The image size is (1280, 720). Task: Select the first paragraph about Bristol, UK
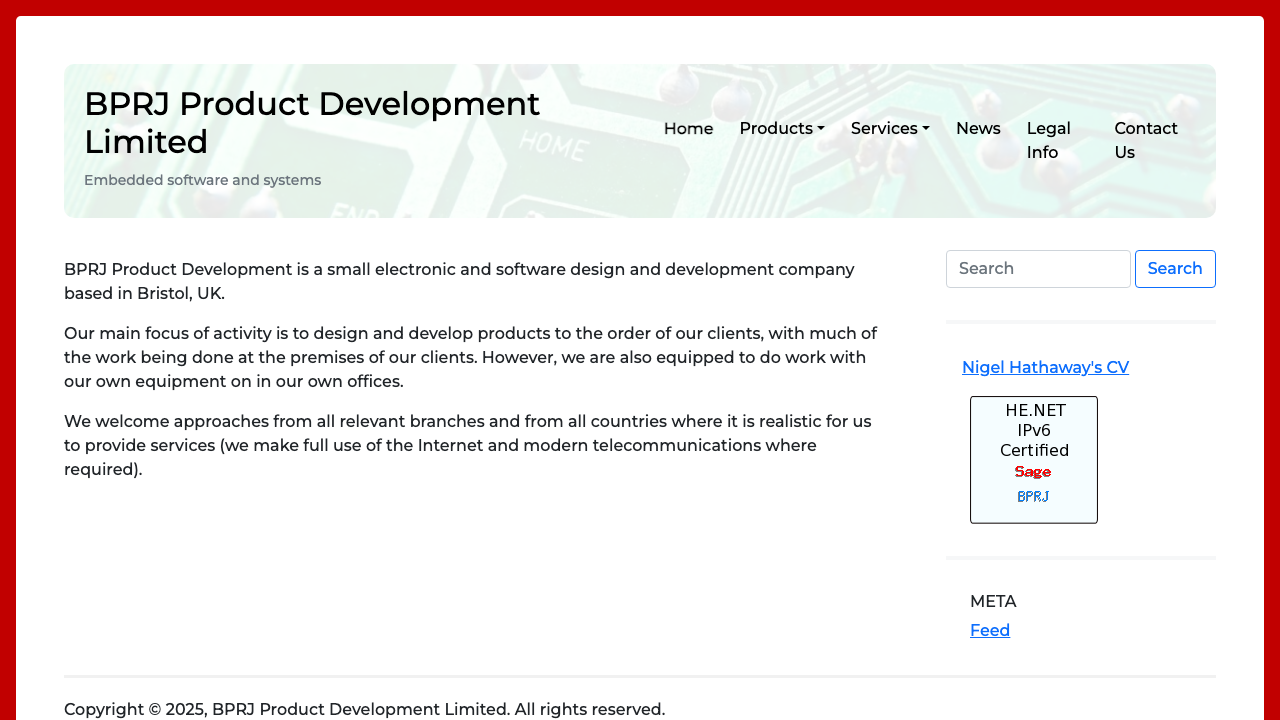point(459,280)
